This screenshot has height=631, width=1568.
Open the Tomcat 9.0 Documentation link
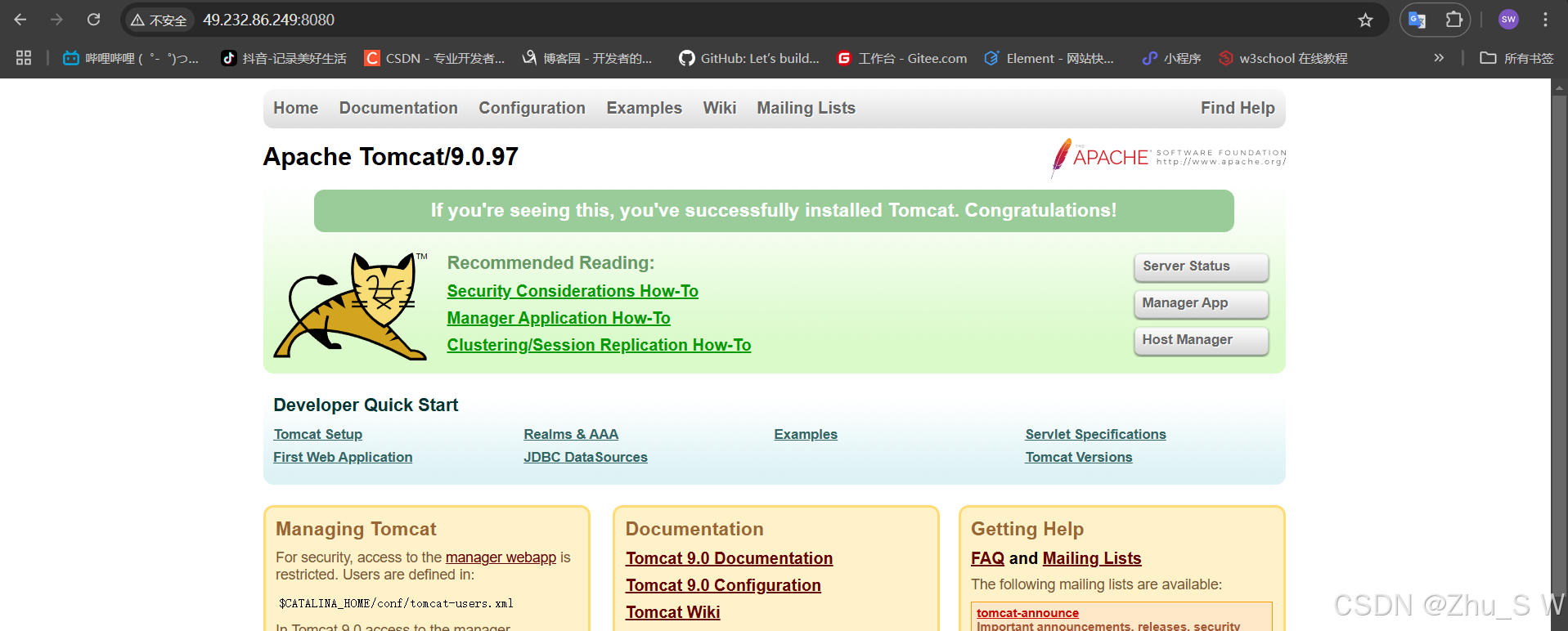tap(729, 558)
